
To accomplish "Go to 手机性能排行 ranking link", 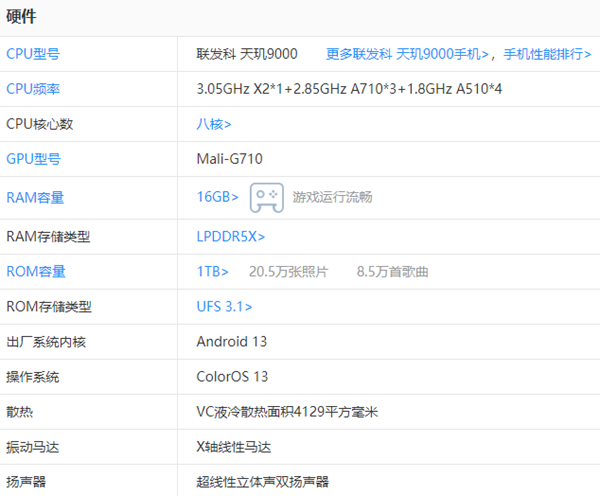I will pos(547,54).
